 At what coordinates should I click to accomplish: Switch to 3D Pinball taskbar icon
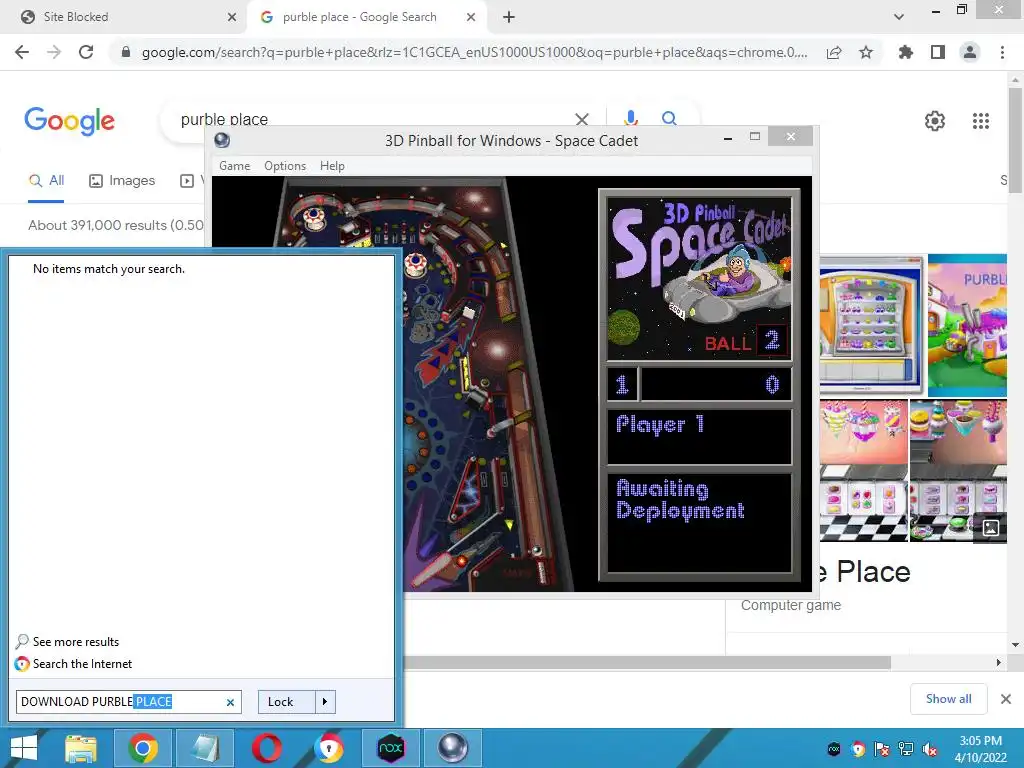click(453, 748)
